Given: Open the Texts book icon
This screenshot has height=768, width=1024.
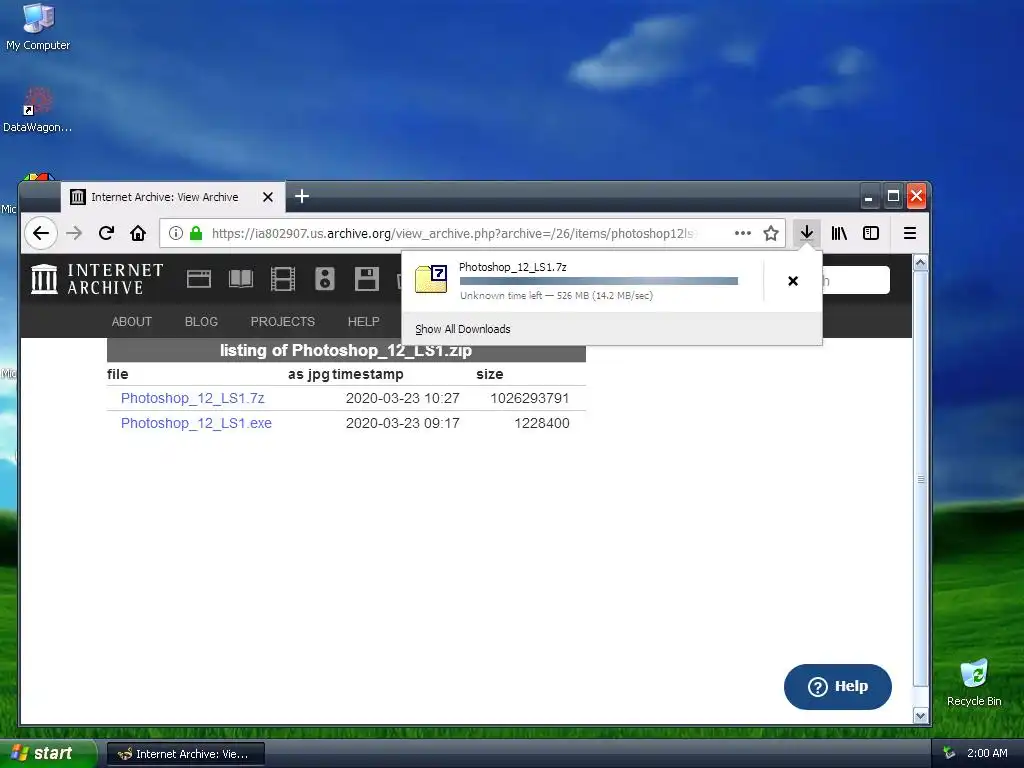Looking at the screenshot, I should (x=240, y=280).
